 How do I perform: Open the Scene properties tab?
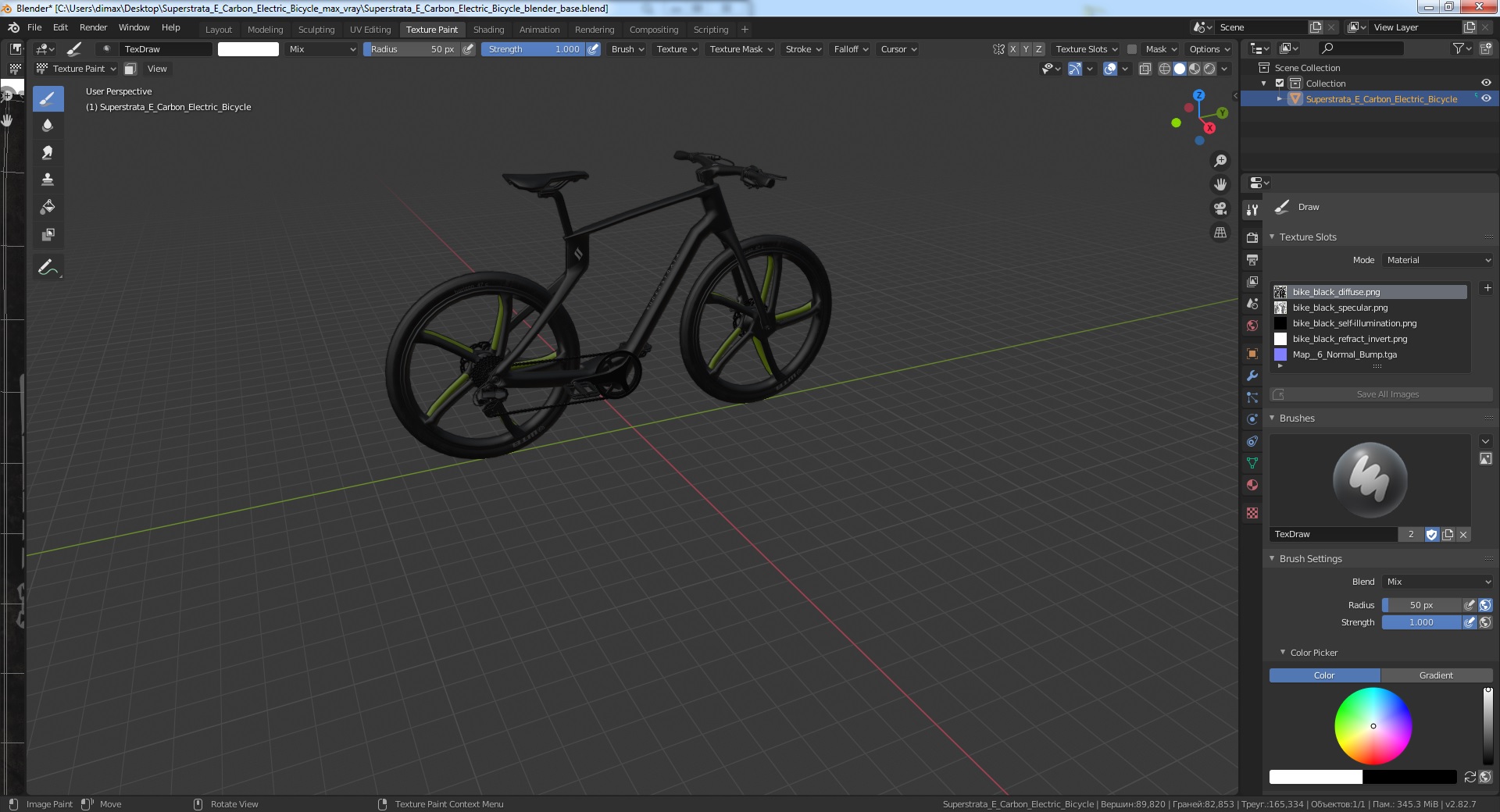[x=1252, y=303]
